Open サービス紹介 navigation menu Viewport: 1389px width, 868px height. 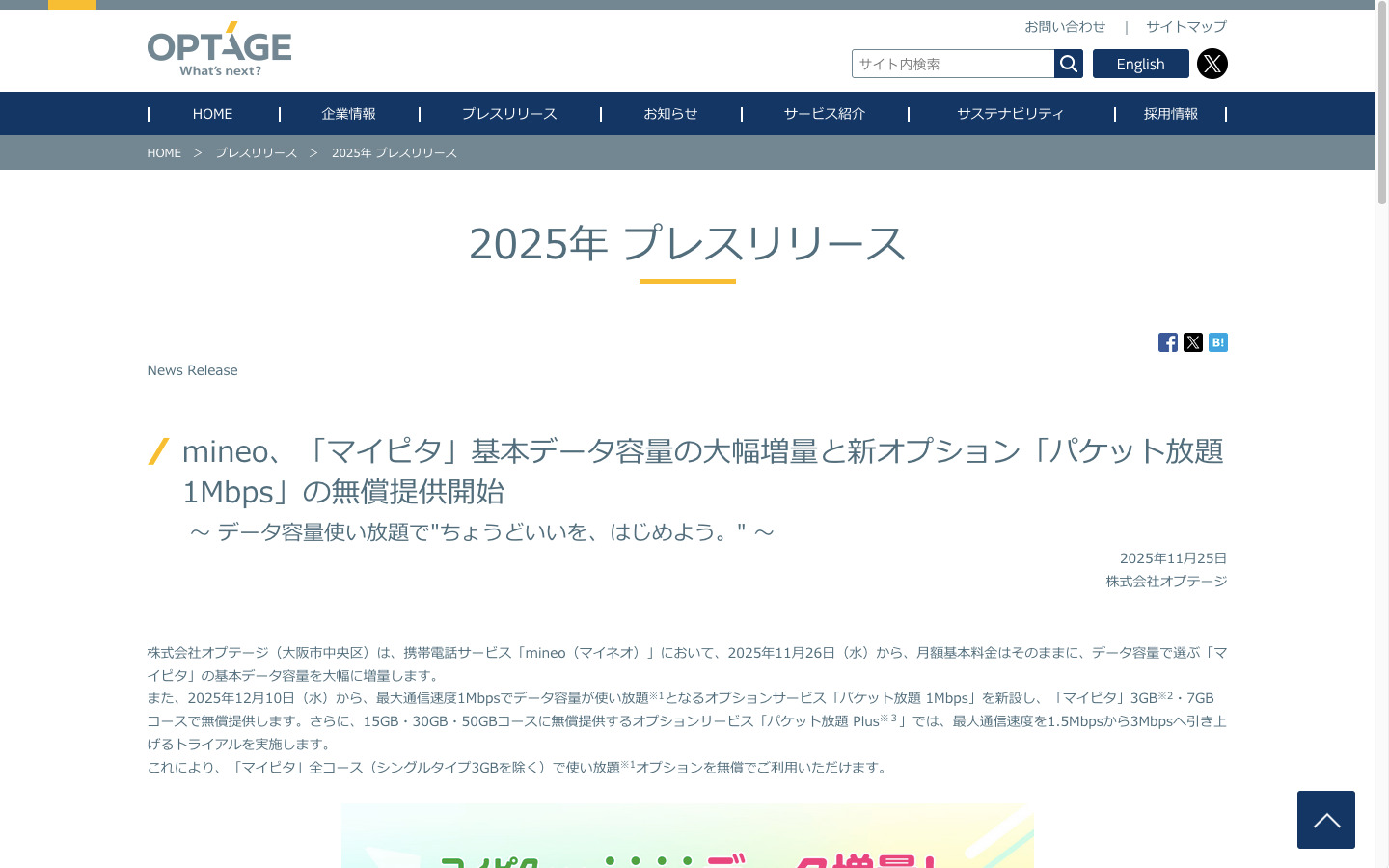(x=824, y=114)
